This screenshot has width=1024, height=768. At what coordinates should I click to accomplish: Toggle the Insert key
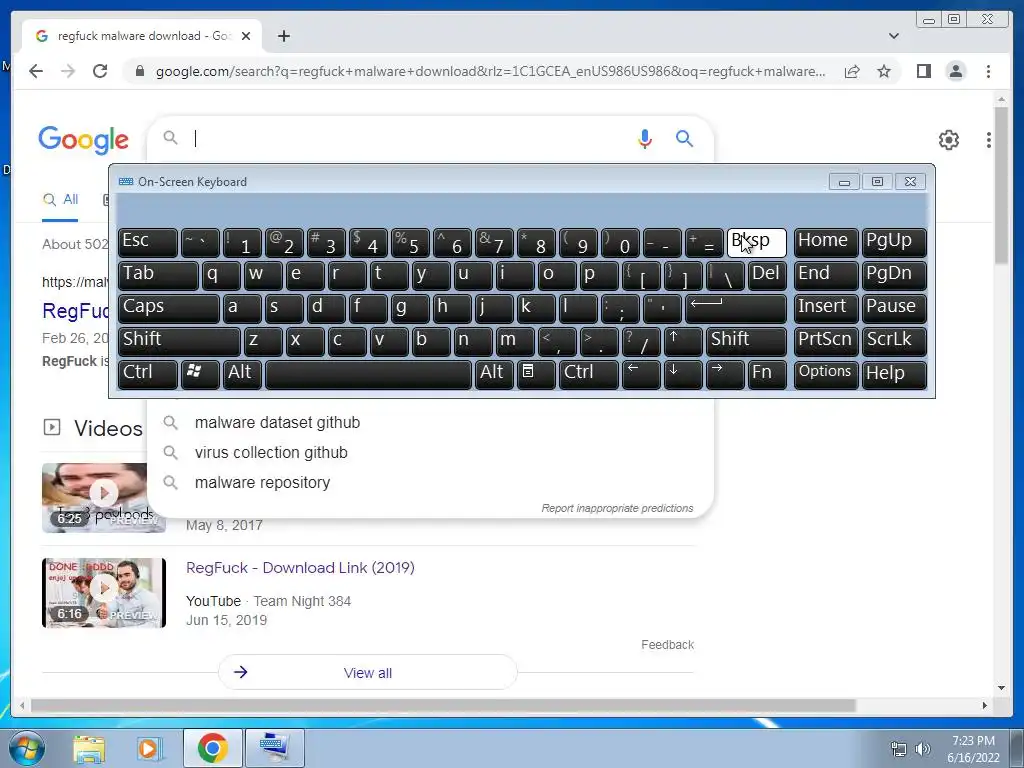pyautogui.click(x=826, y=308)
